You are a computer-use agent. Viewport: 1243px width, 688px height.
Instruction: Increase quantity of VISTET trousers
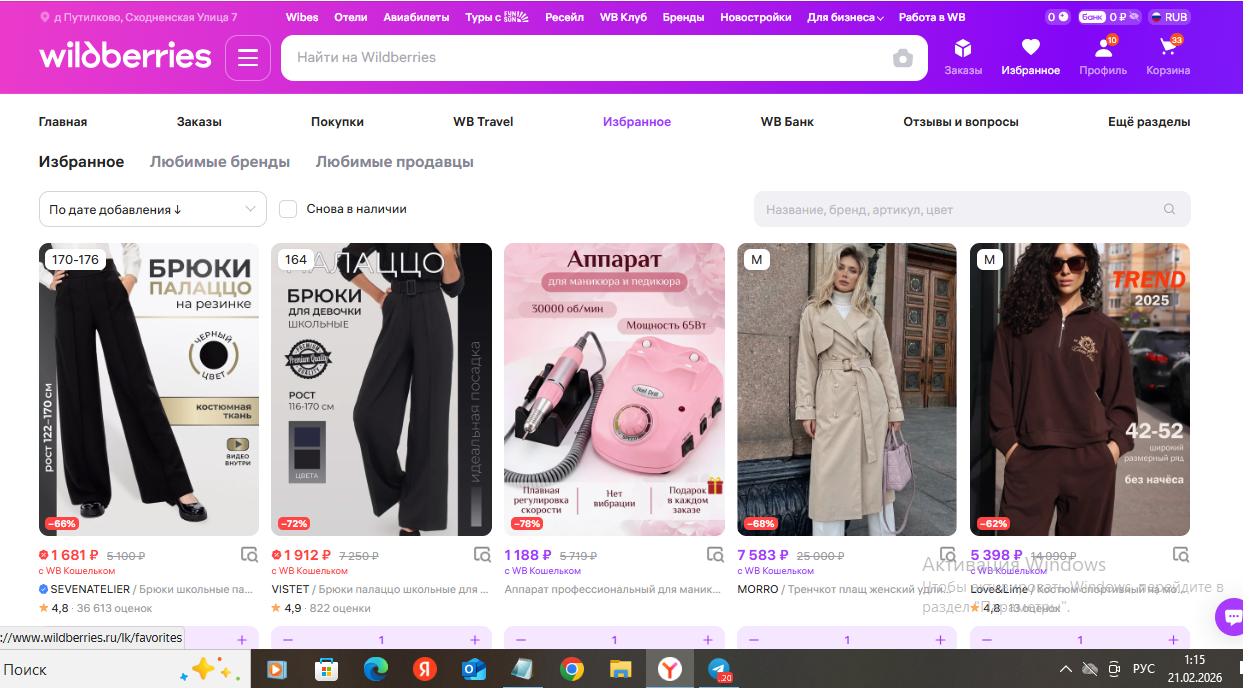tap(475, 639)
